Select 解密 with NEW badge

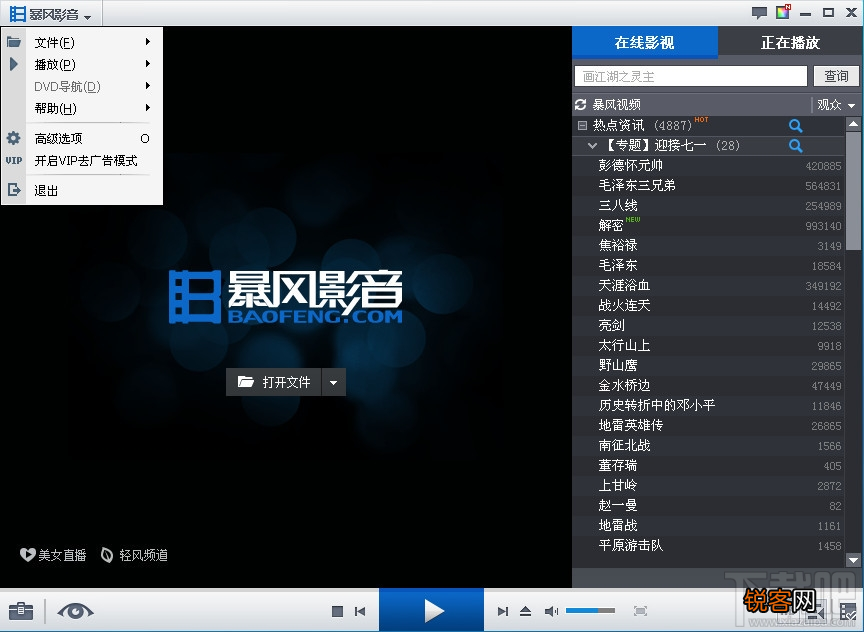point(709,225)
